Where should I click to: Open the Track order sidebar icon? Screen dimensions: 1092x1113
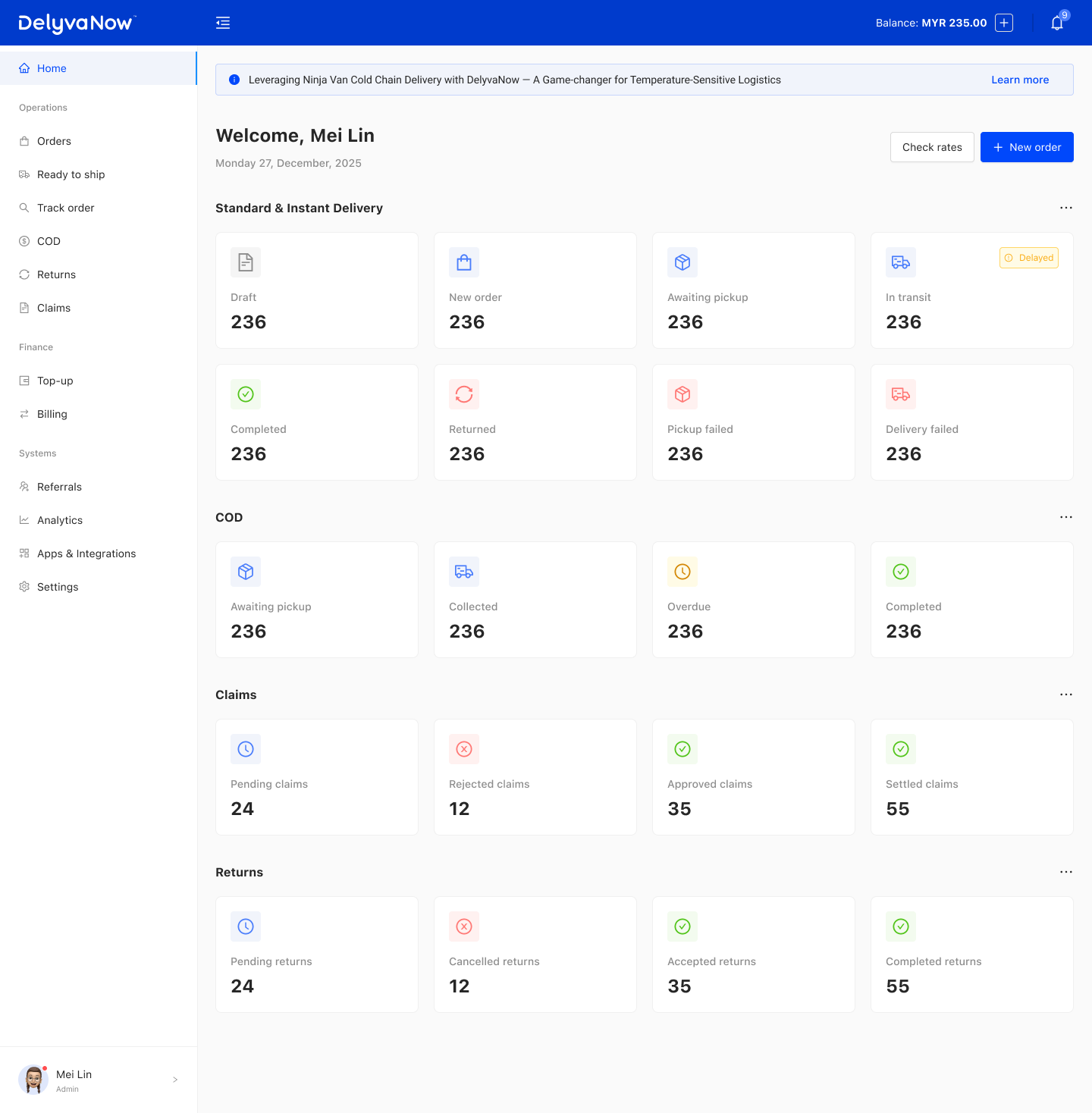pyautogui.click(x=24, y=208)
